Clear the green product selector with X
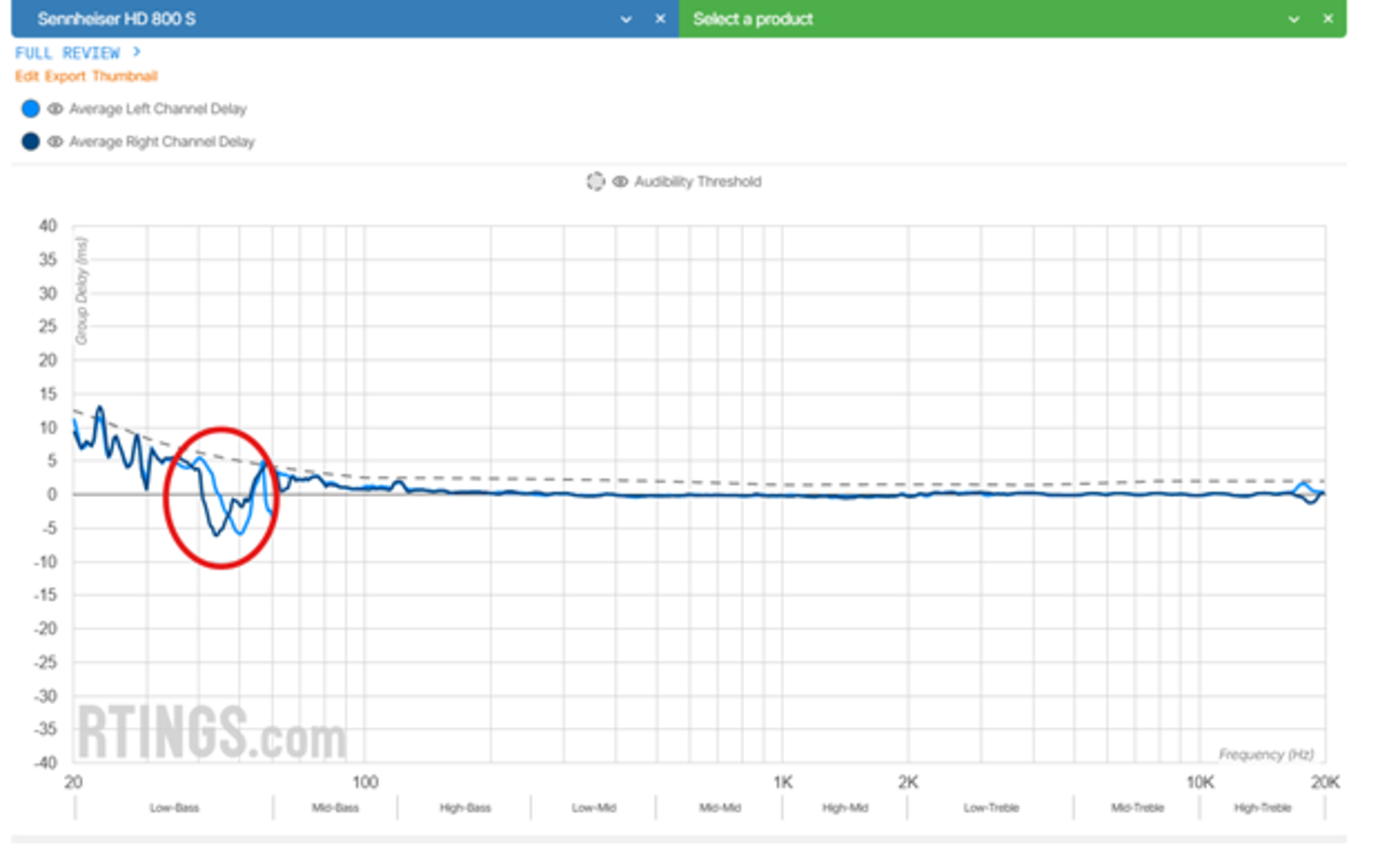Image resolution: width=1389 pixels, height=868 pixels. pyautogui.click(x=1328, y=19)
